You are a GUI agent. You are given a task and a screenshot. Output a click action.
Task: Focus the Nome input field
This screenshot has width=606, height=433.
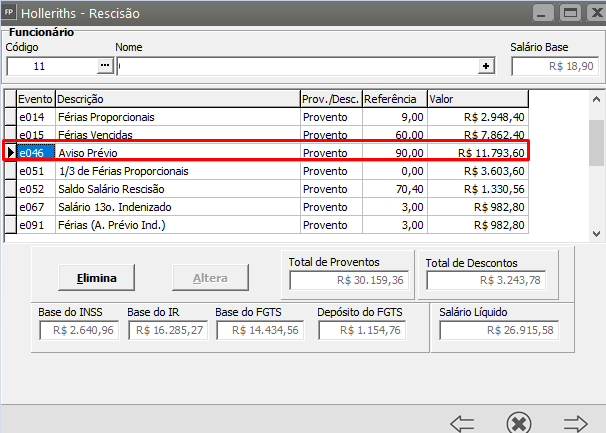[298, 66]
